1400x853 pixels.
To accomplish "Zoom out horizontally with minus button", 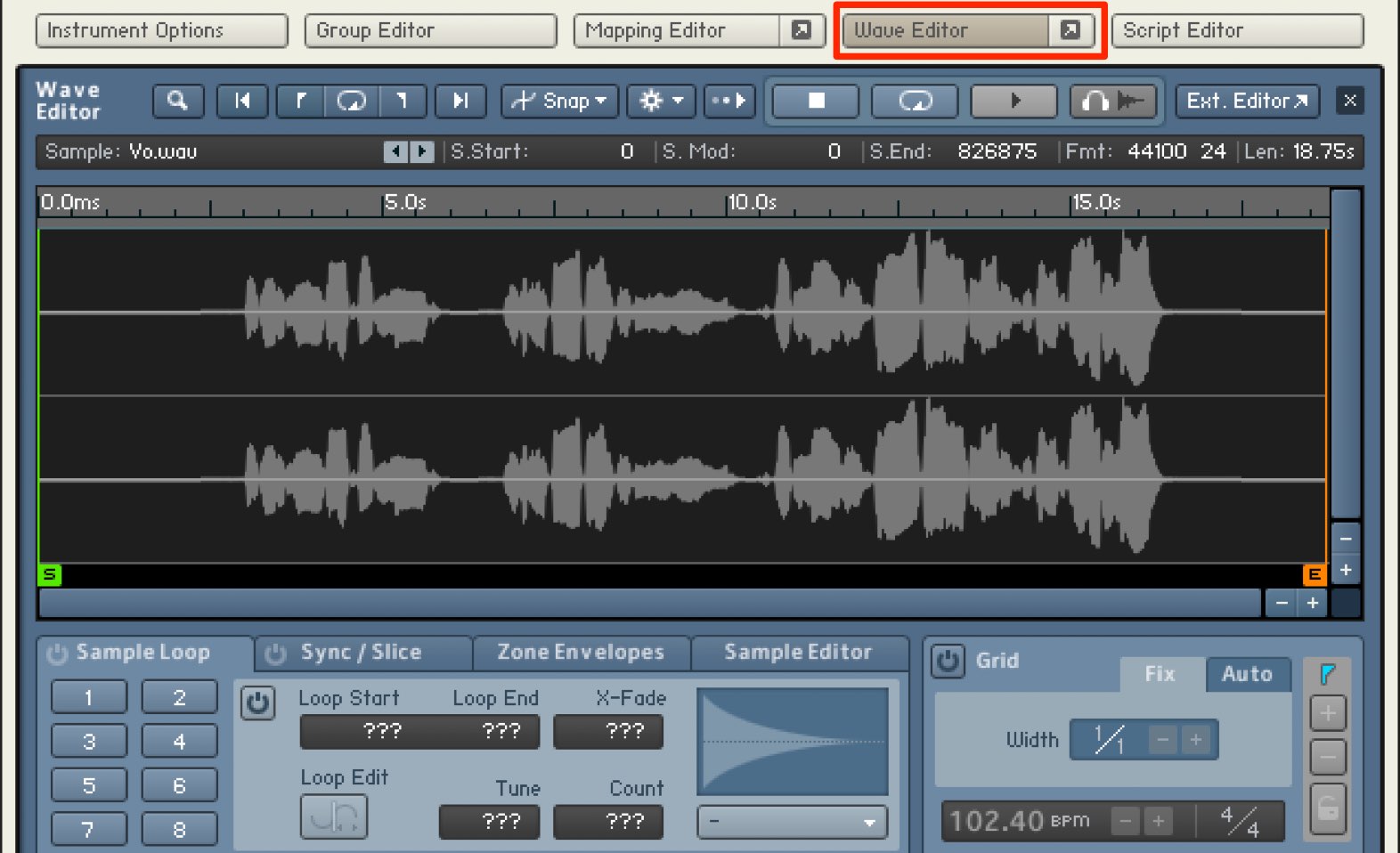I will pyautogui.click(x=1282, y=604).
